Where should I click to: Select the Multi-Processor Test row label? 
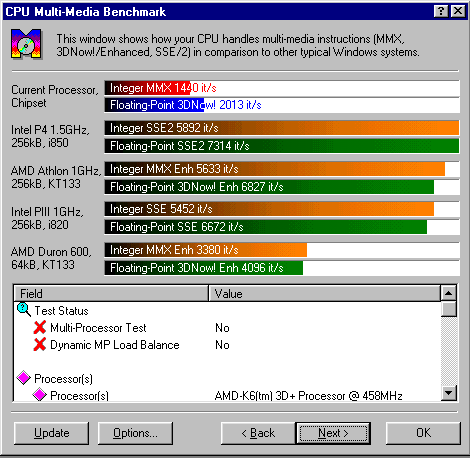98,328
